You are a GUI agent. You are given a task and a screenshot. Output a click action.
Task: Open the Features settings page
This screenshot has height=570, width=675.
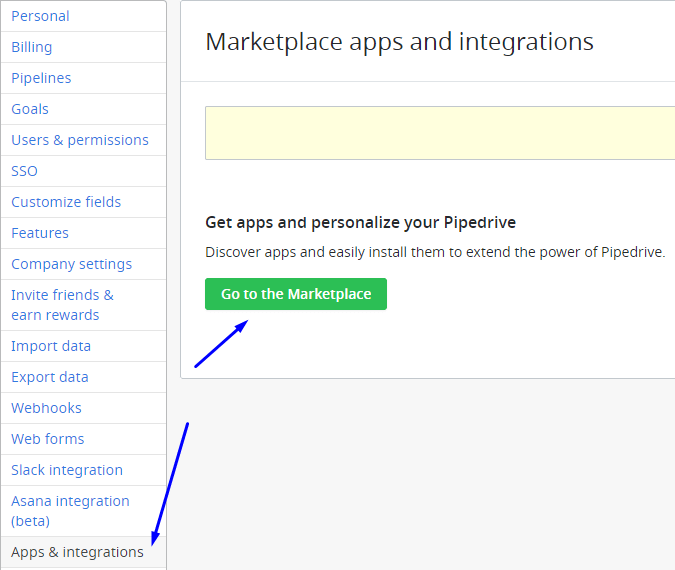(x=40, y=233)
